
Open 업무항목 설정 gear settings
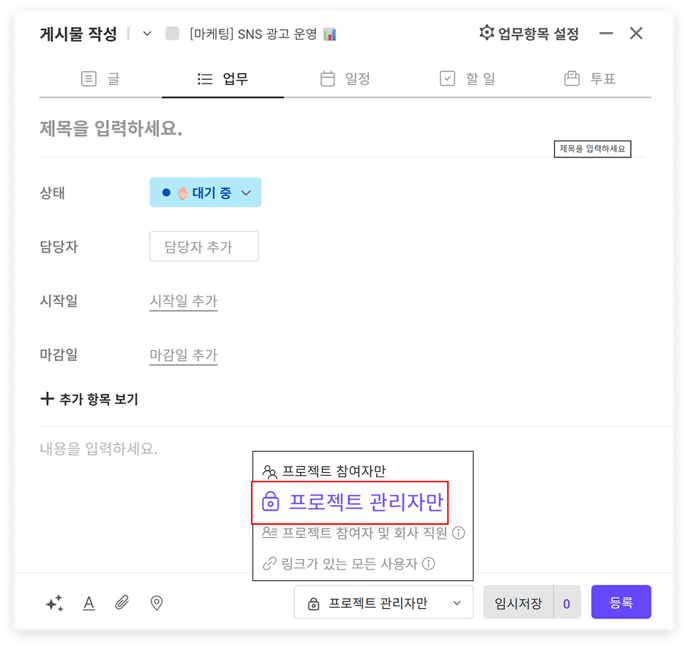point(529,34)
